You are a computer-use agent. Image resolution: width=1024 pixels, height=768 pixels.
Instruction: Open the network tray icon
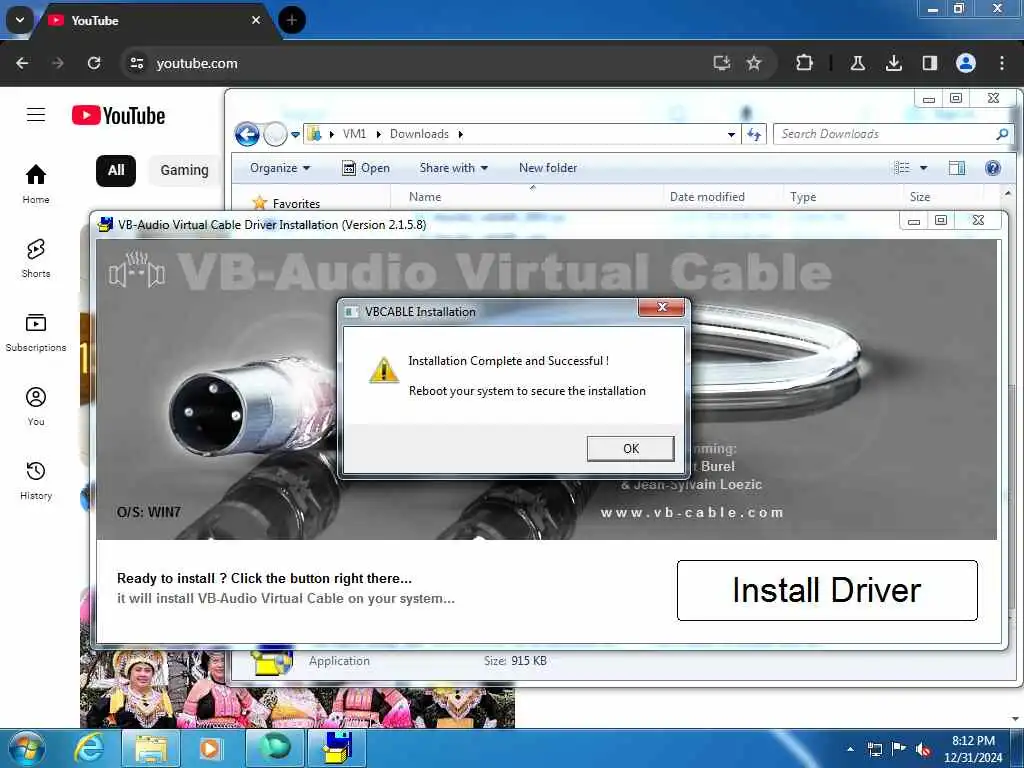point(874,749)
